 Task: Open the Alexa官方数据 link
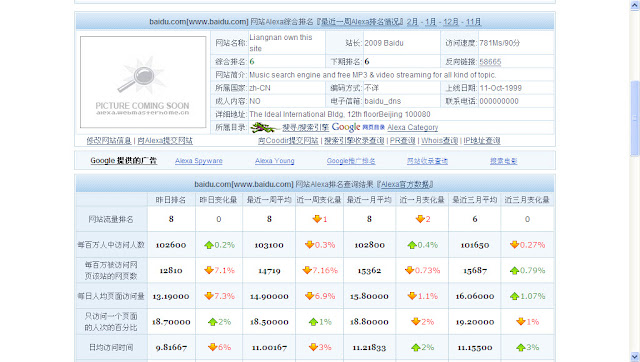pos(406,184)
